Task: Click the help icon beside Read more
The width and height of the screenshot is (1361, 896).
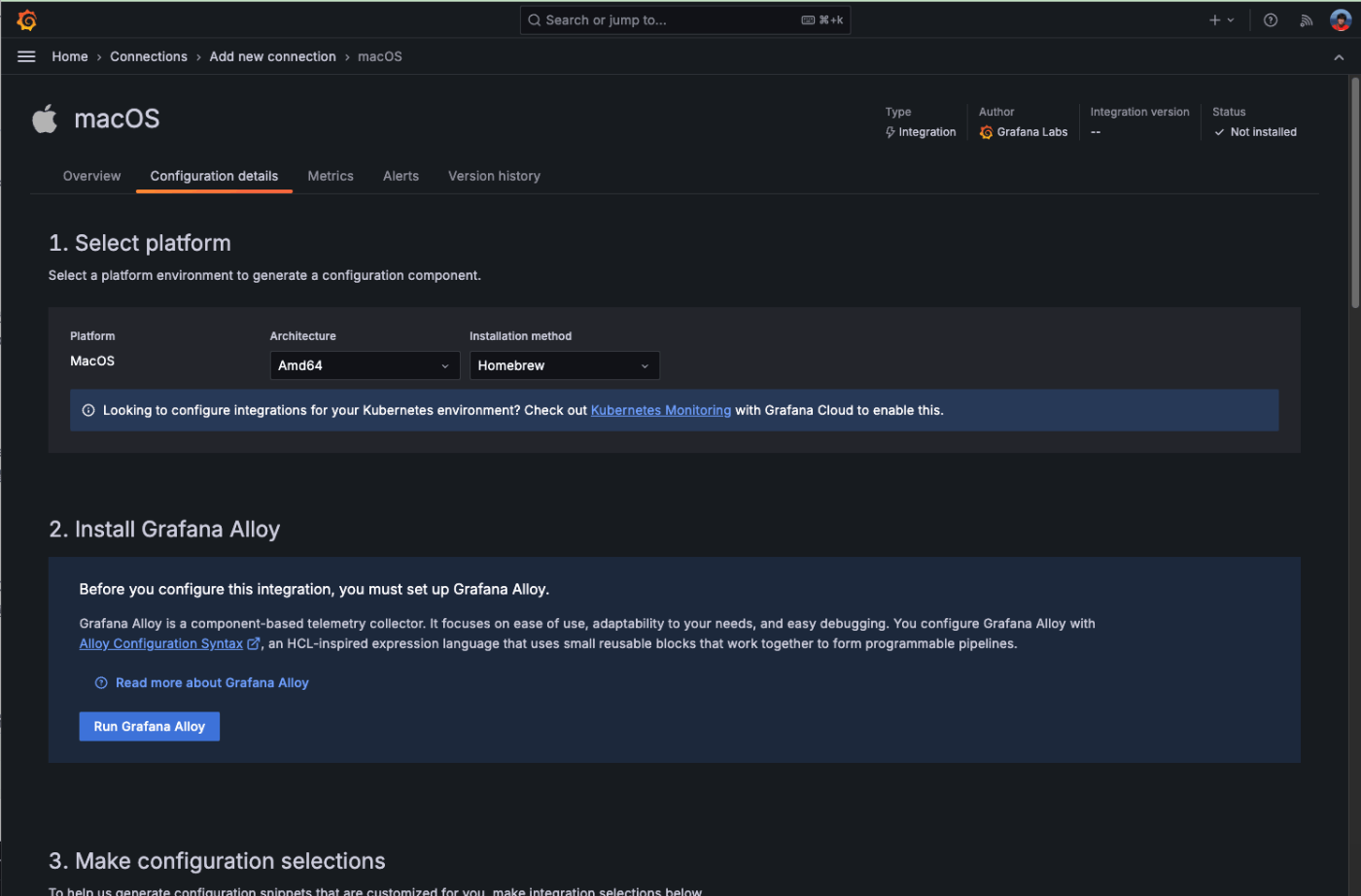Action: (x=101, y=683)
